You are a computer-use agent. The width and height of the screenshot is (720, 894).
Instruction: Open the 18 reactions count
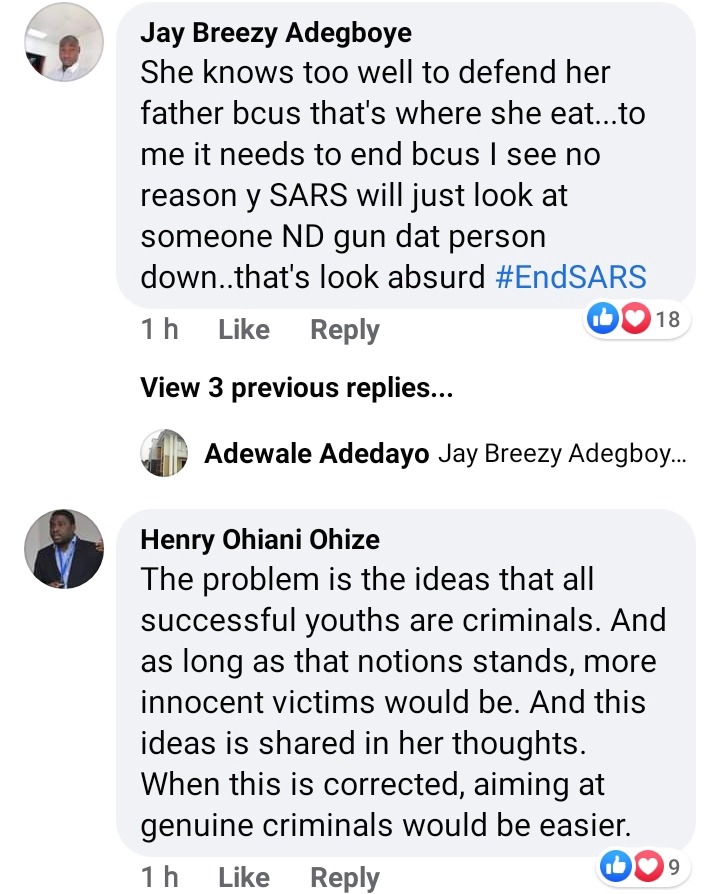(x=666, y=319)
